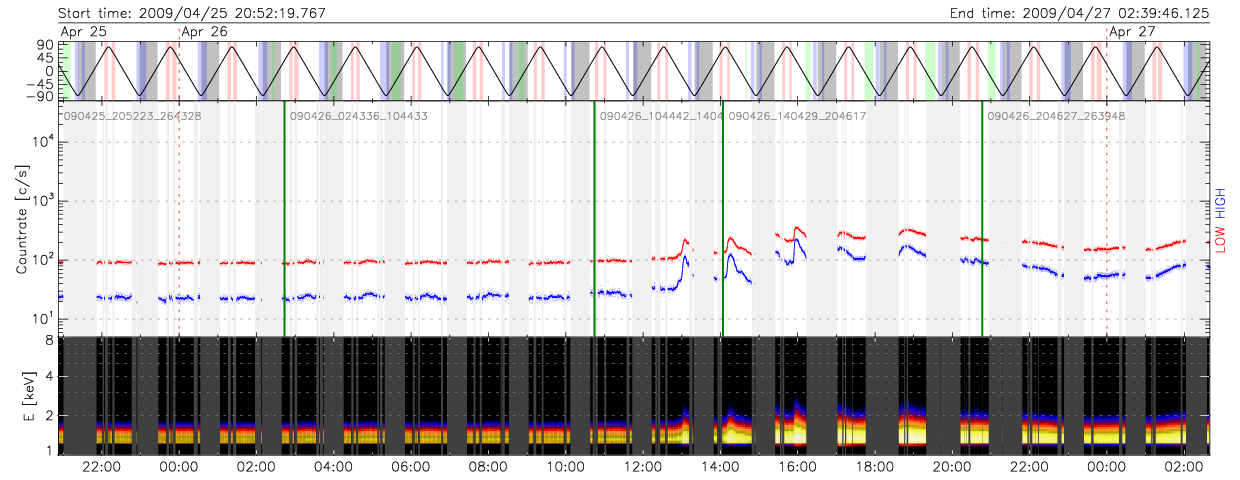Select the 12:00 time axis tick
This screenshot has height=480, width=1240.
click(643, 467)
